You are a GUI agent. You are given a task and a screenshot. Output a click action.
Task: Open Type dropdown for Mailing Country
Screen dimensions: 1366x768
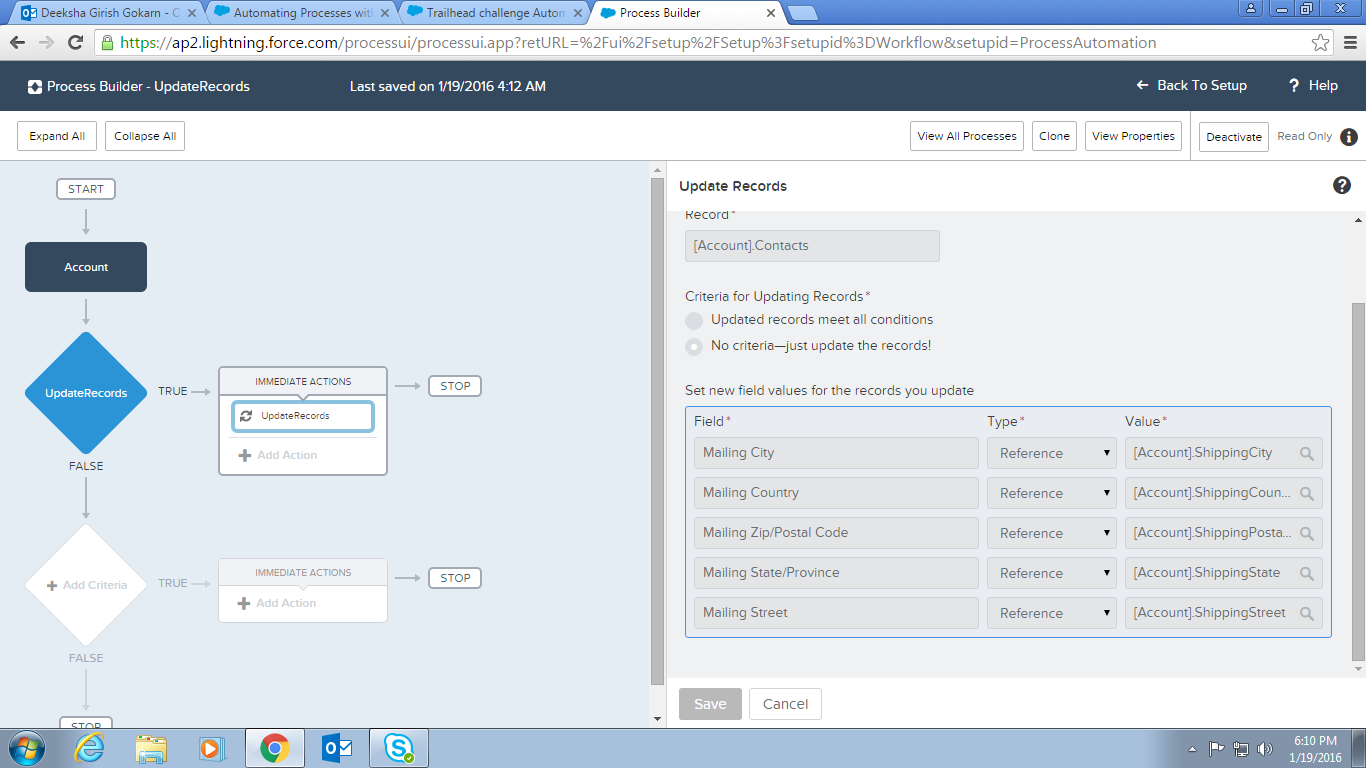(x=1052, y=493)
